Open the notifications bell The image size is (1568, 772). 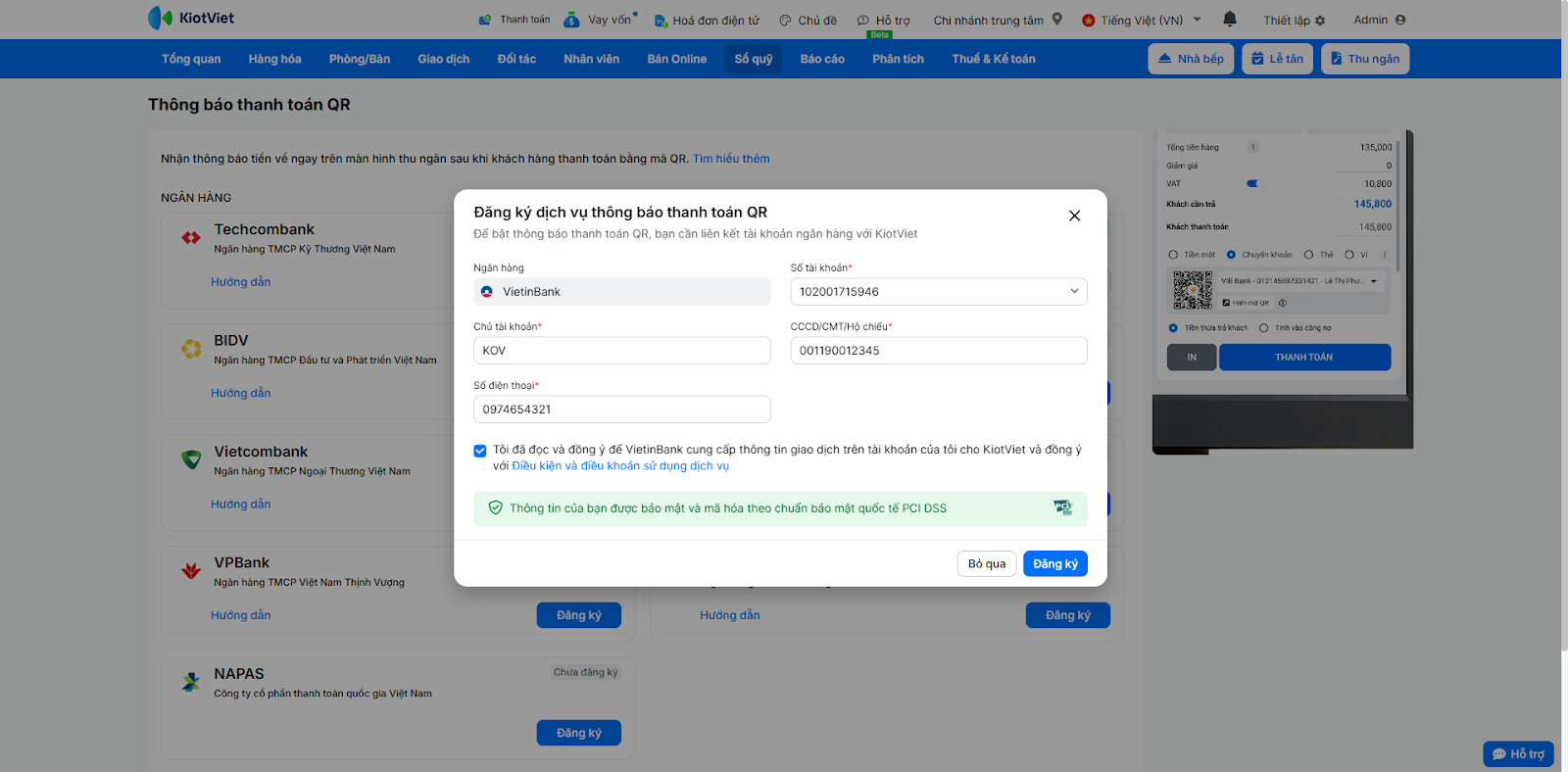click(1230, 19)
